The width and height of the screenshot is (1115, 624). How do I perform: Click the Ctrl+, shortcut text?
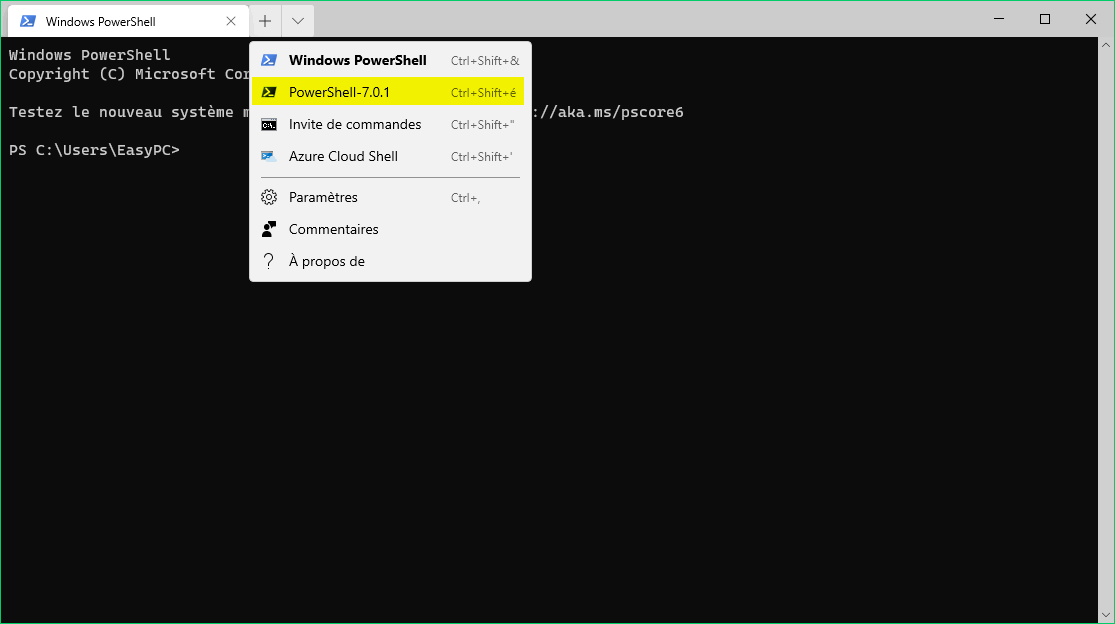pyautogui.click(x=466, y=198)
